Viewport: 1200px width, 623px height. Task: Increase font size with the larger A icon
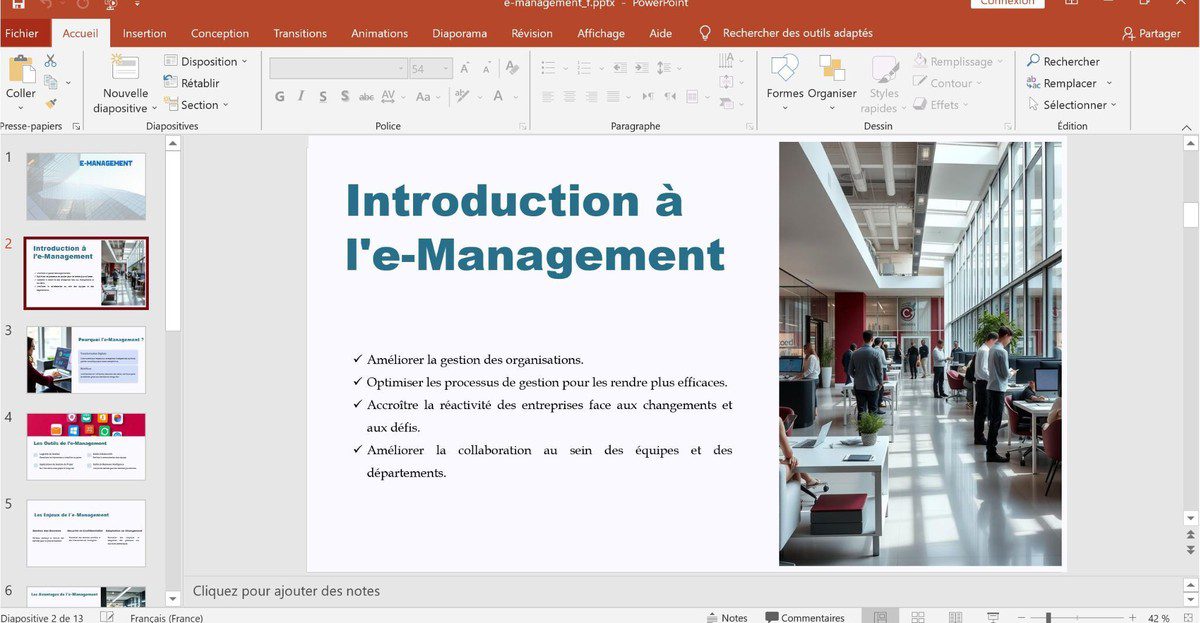pyautogui.click(x=465, y=69)
